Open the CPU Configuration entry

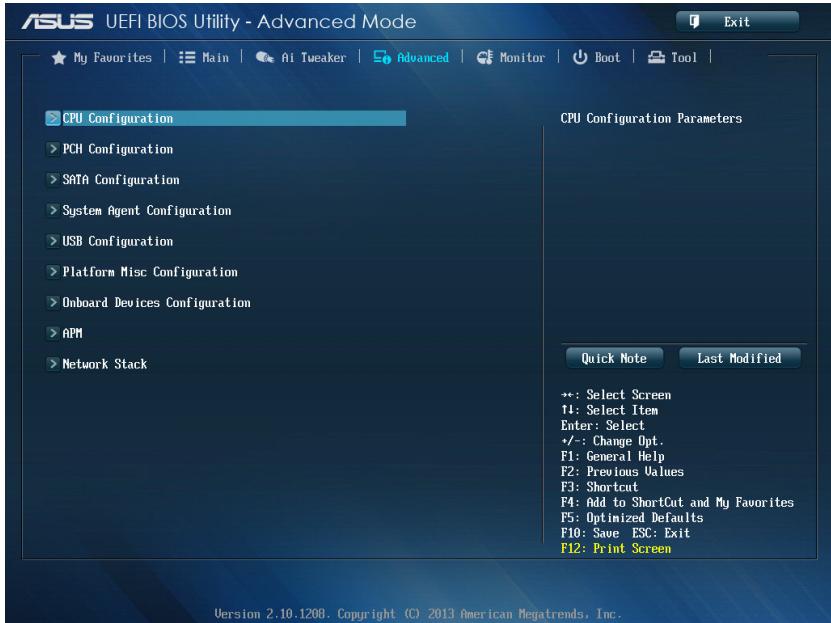point(226,118)
